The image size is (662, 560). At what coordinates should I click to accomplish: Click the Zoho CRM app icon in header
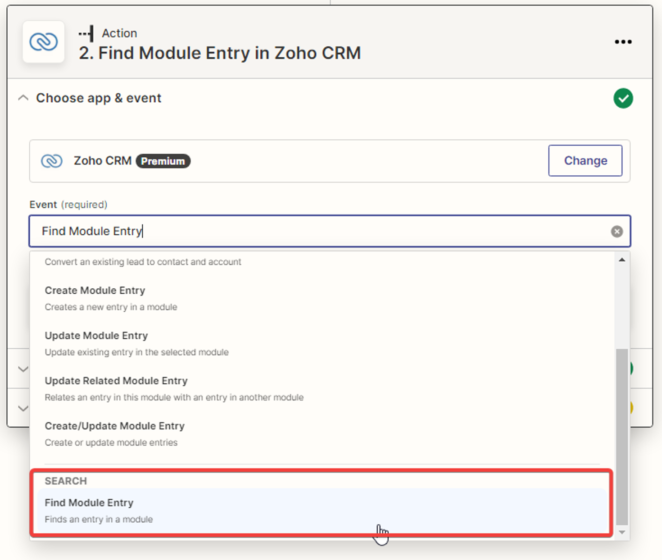point(43,42)
